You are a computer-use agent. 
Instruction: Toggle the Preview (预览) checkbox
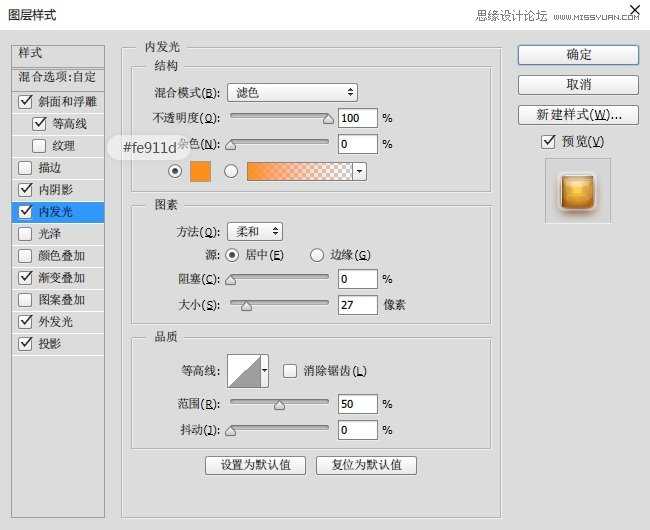click(548, 142)
